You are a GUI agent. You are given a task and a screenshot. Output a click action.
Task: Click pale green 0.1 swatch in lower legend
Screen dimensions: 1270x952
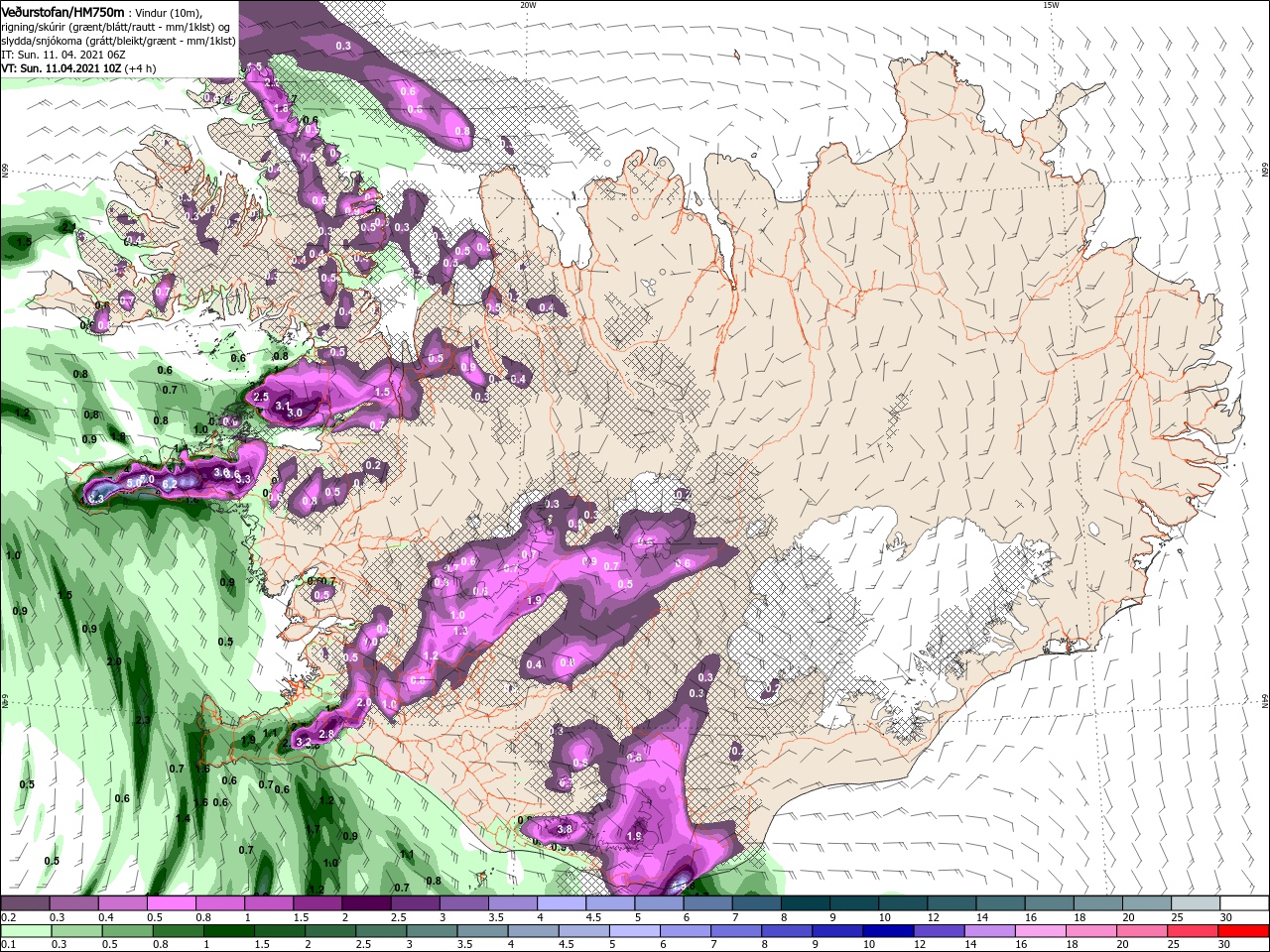(x=25, y=931)
